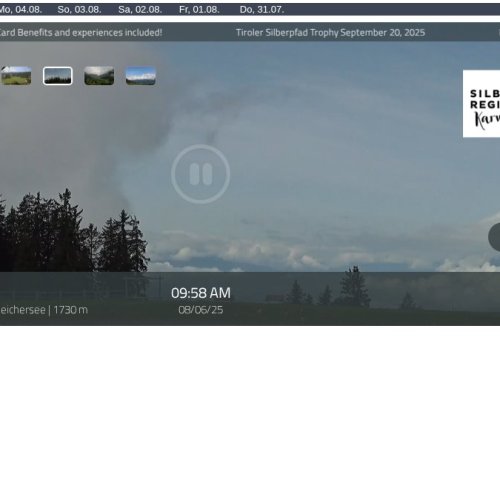The width and height of the screenshot is (500, 500).
Task: Click the Card Benefits and experiences ticker text
Action: (x=81, y=33)
